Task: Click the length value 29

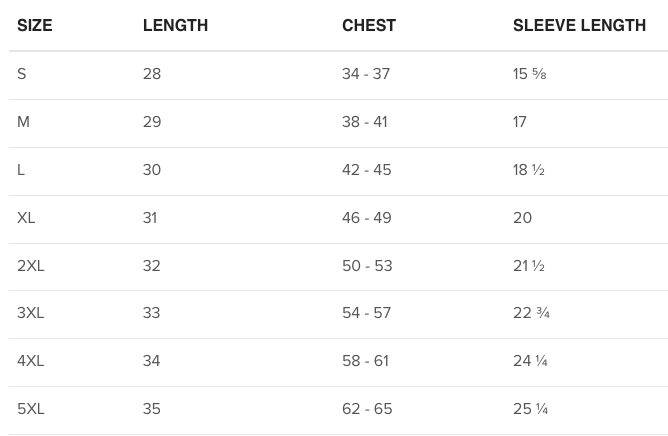Action: pos(152,122)
